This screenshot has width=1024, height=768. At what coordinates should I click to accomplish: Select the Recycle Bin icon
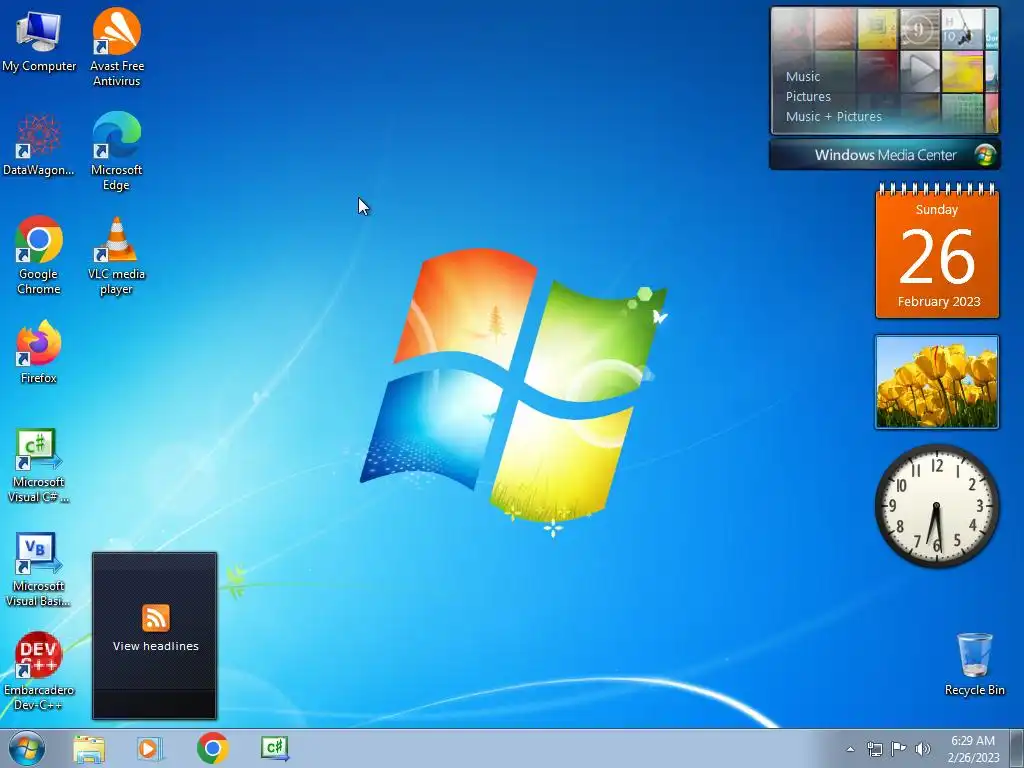tap(974, 664)
